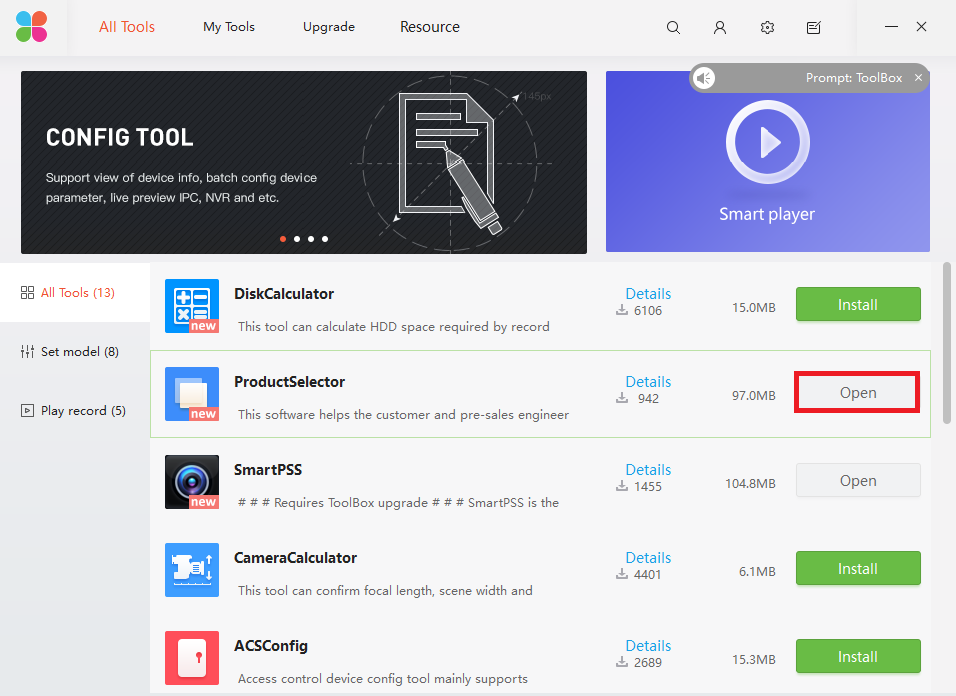The height and width of the screenshot is (696, 956).
Task: Click download count icon for DiskCalculator
Action: pyautogui.click(x=622, y=310)
